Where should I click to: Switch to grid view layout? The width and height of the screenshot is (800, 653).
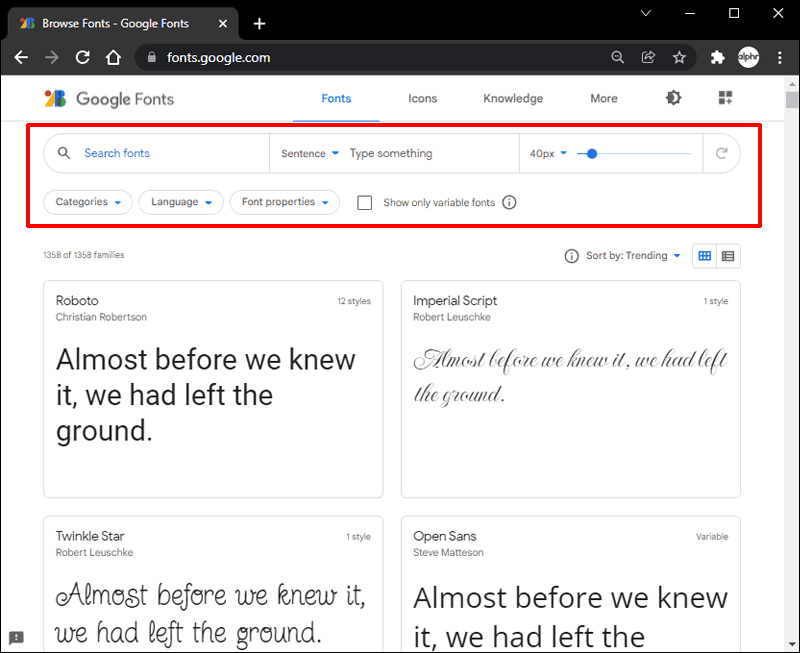point(705,256)
